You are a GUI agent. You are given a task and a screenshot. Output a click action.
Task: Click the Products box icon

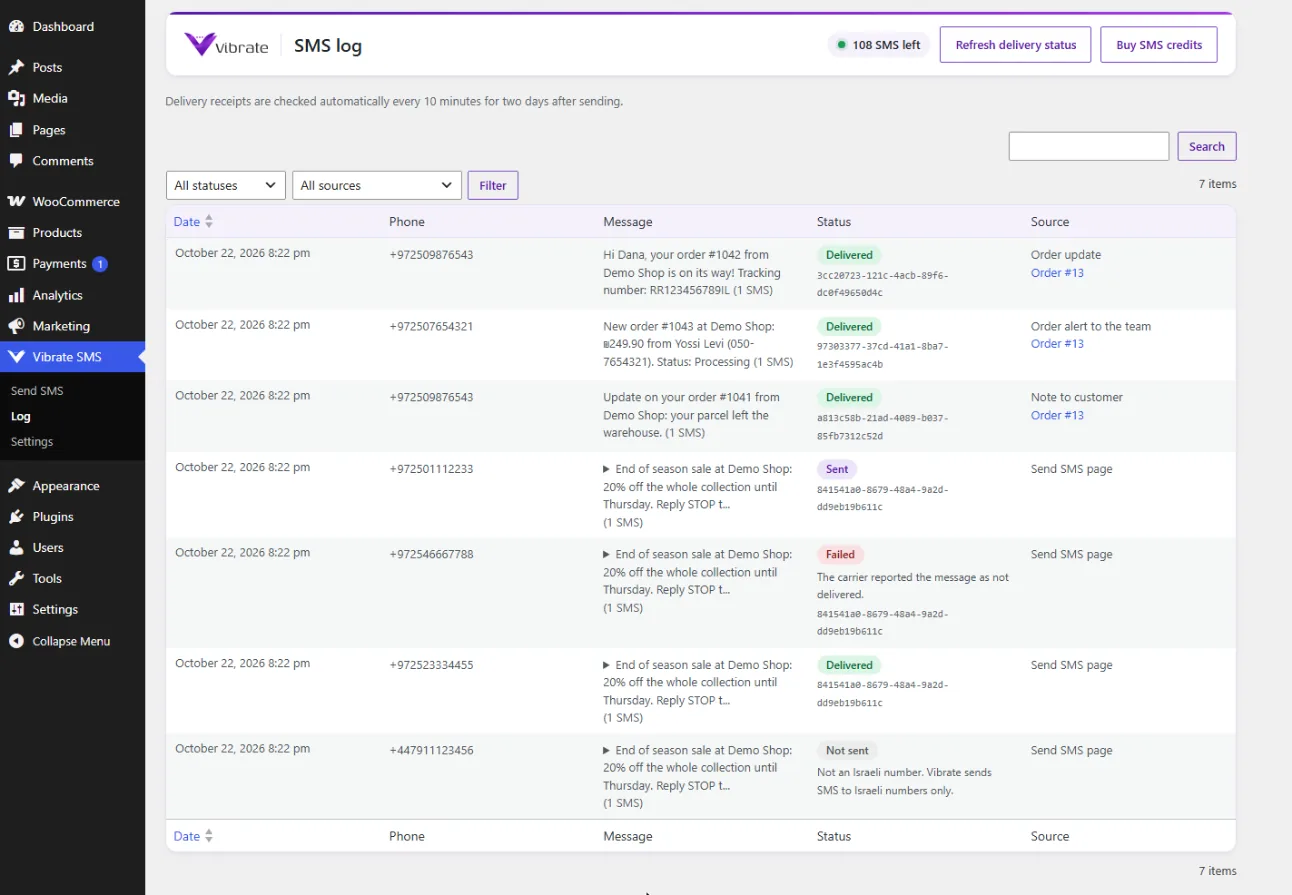[x=16, y=233]
